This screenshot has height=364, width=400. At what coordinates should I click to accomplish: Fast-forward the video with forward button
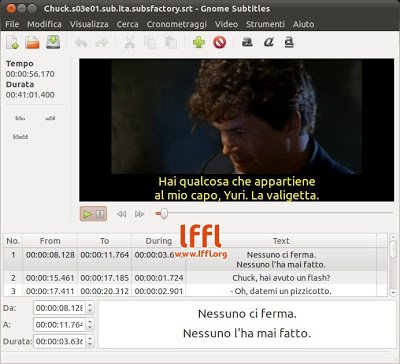click(x=139, y=214)
